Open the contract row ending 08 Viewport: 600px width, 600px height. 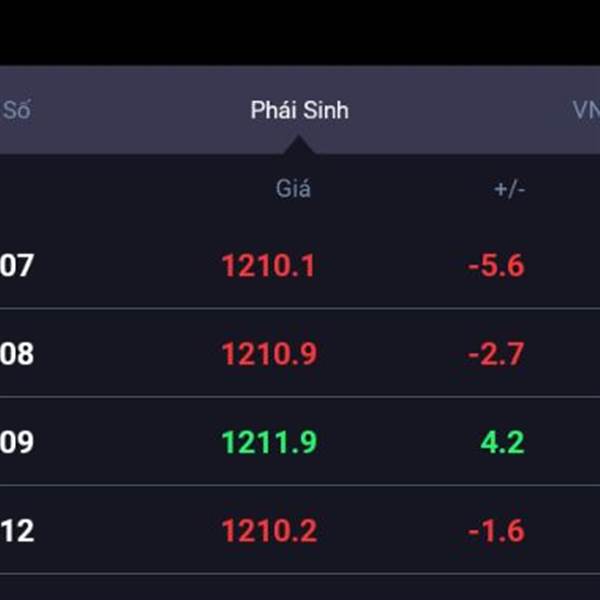[300, 353]
